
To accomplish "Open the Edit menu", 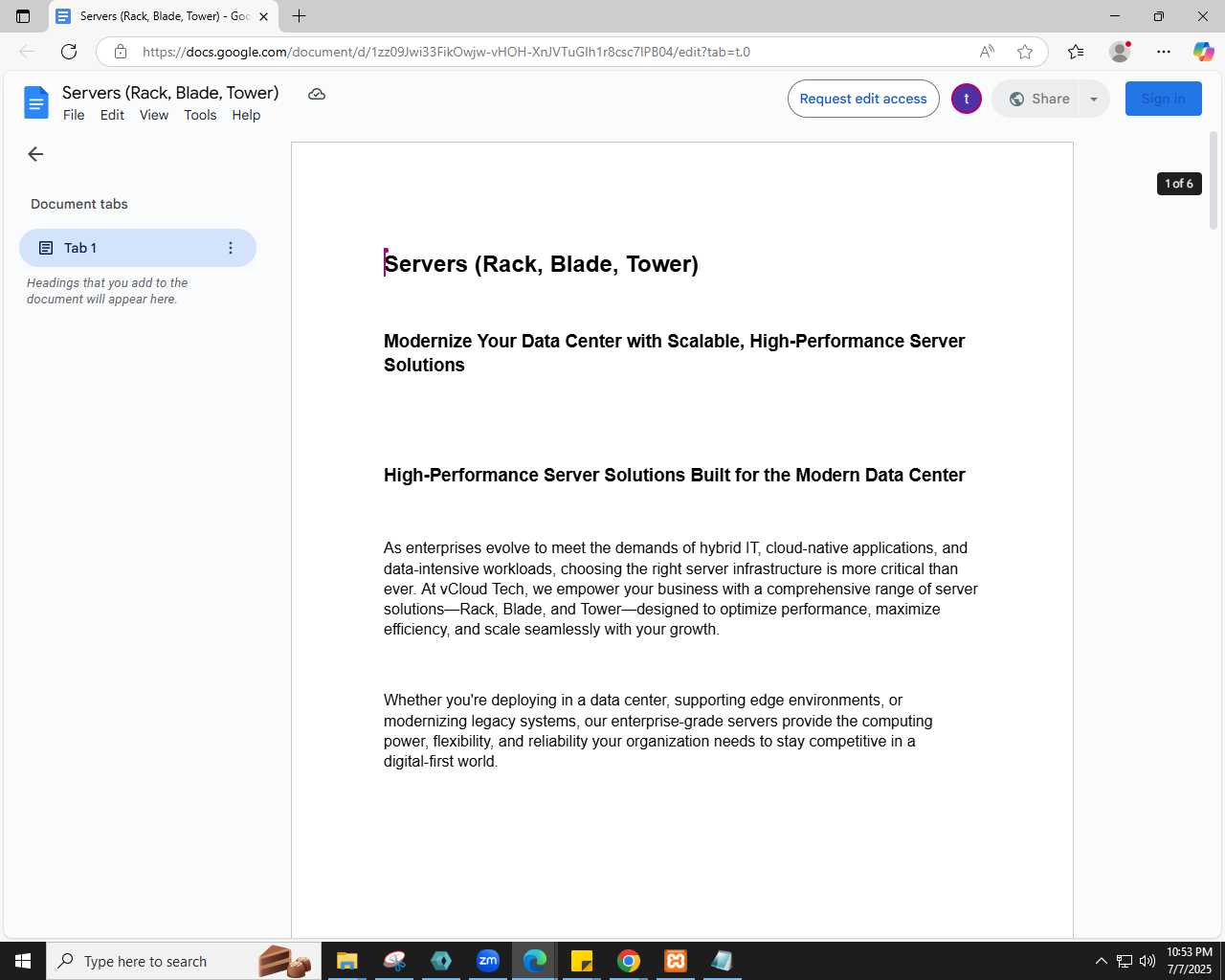I will (x=112, y=115).
